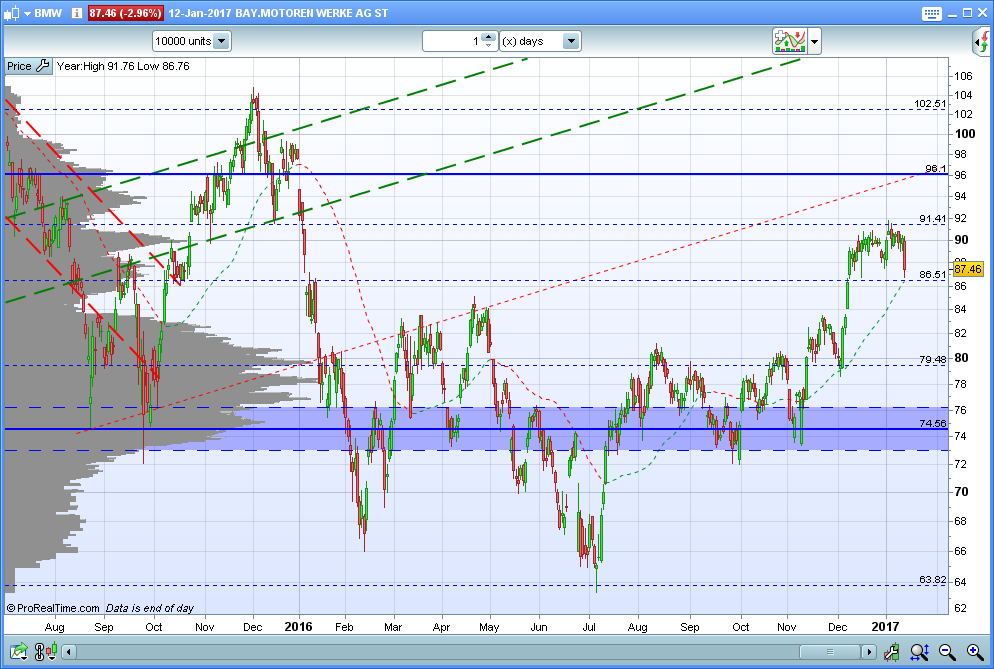994x669 pixels.
Task: Click the auto-fit zoom magnifier icon
Action: coord(919,651)
